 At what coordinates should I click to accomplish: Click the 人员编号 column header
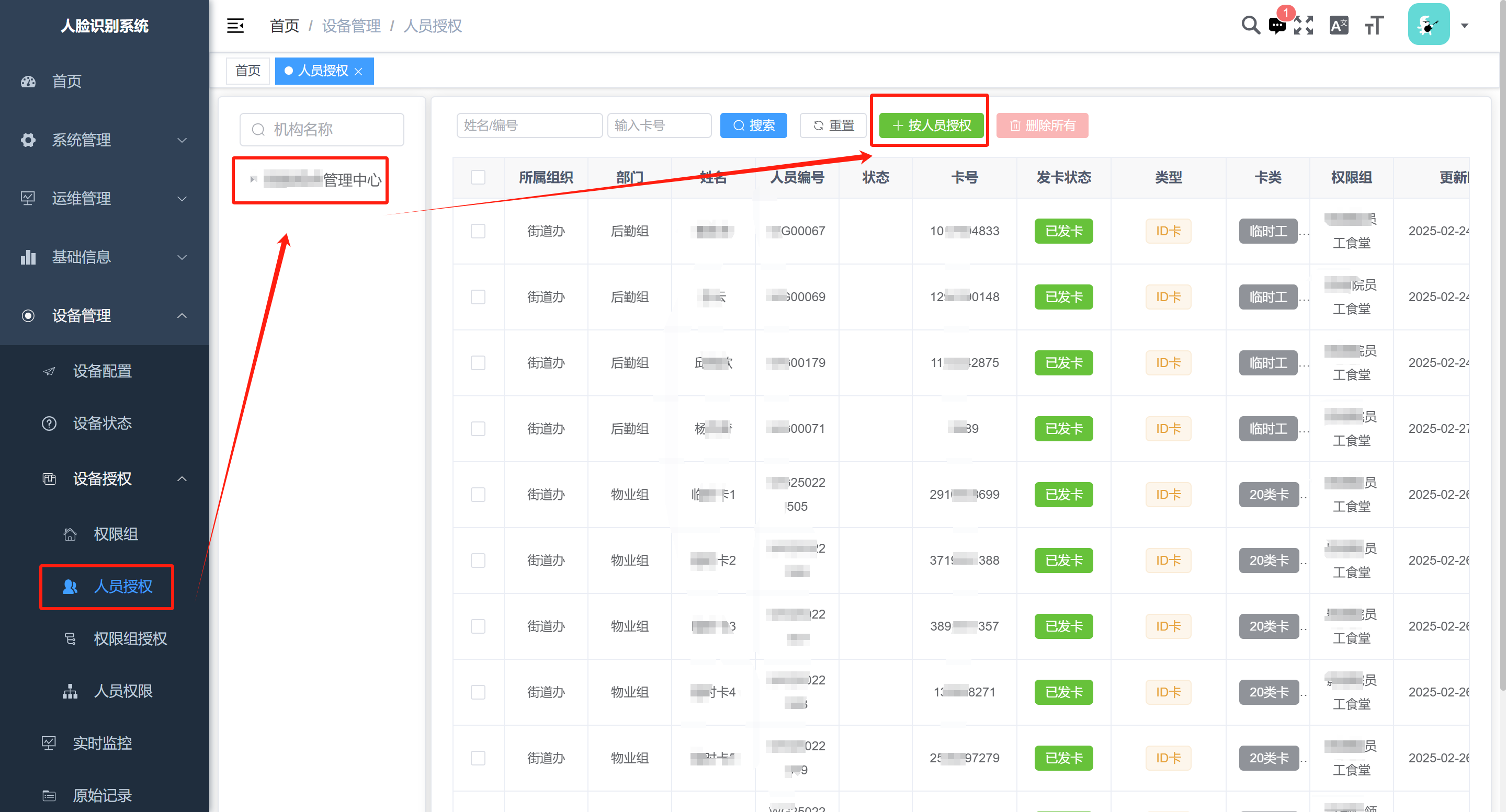[x=797, y=178]
